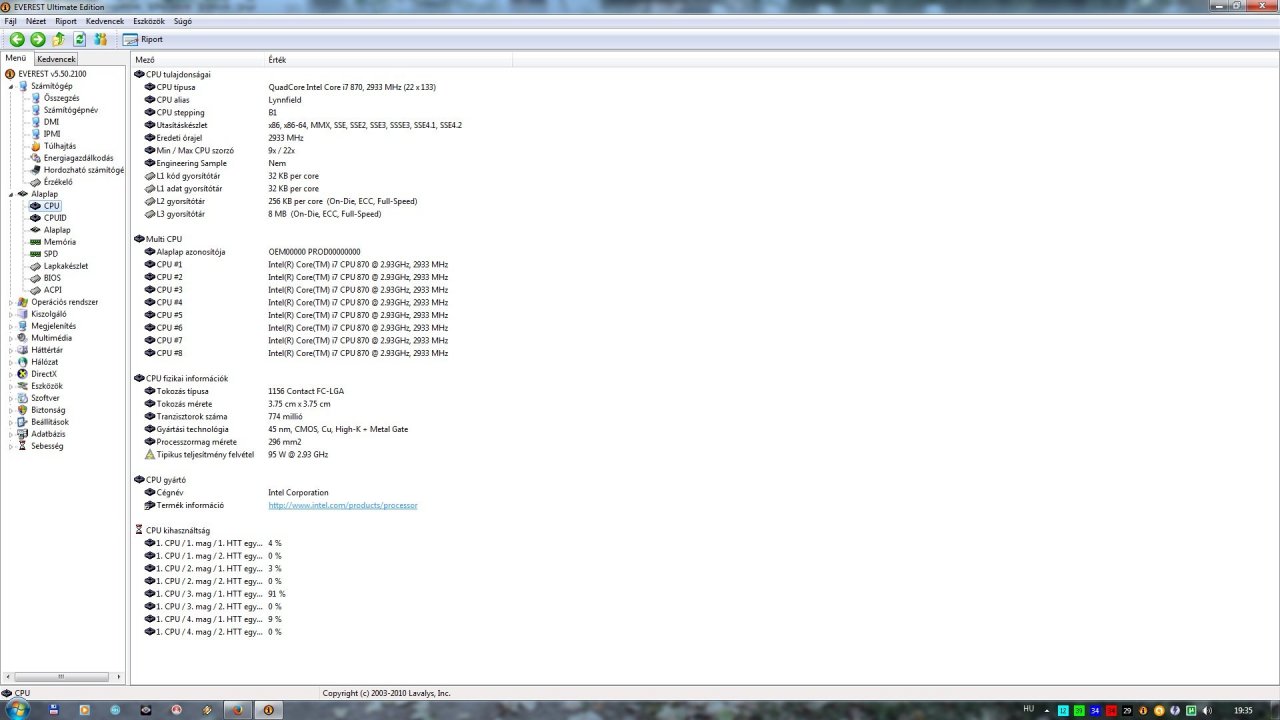Image resolution: width=1280 pixels, height=720 pixels.
Task: Select the Tipikus teljesítmény felvétel row
Action: coord(236,454)
